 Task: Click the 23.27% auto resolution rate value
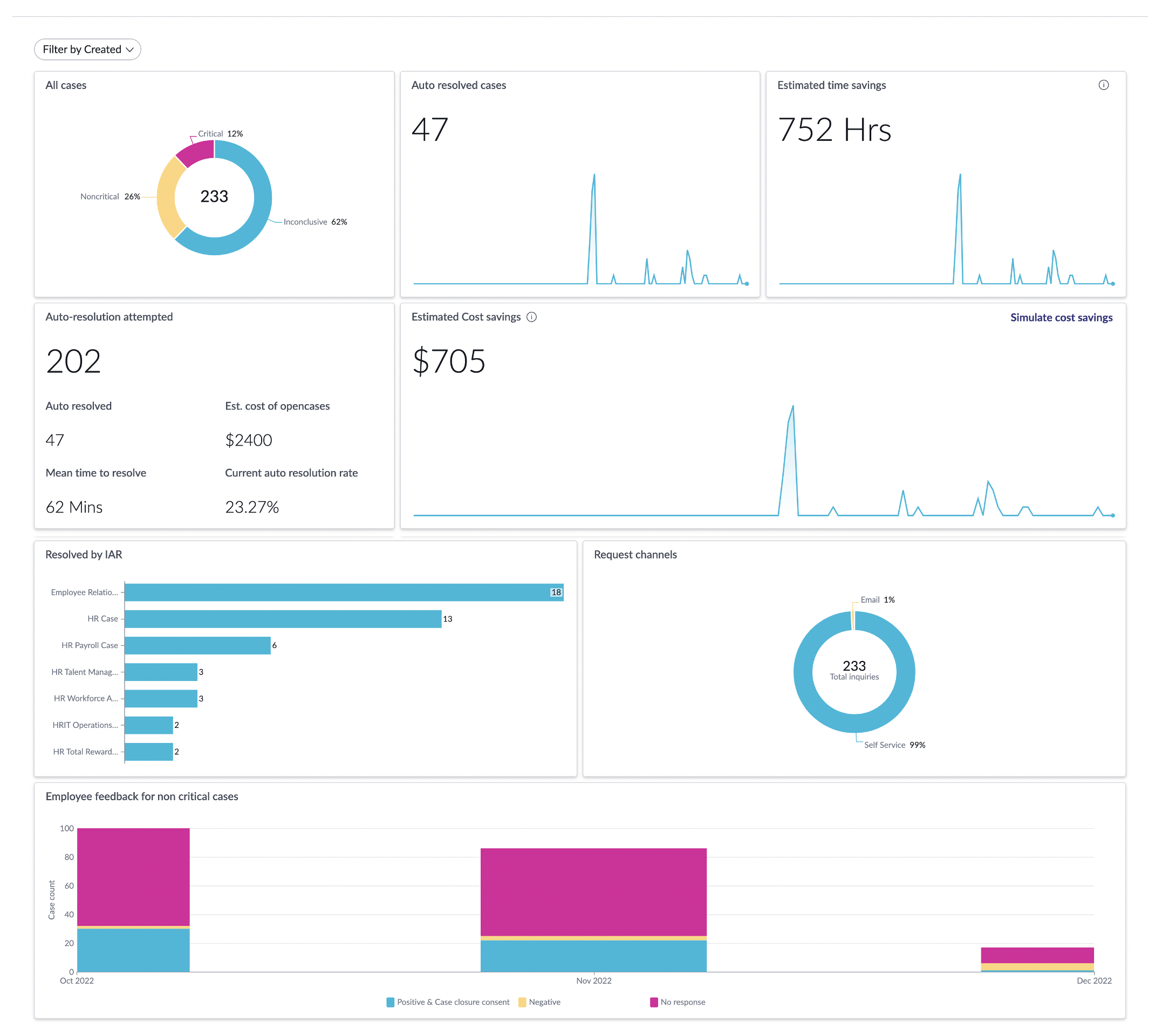251,507
